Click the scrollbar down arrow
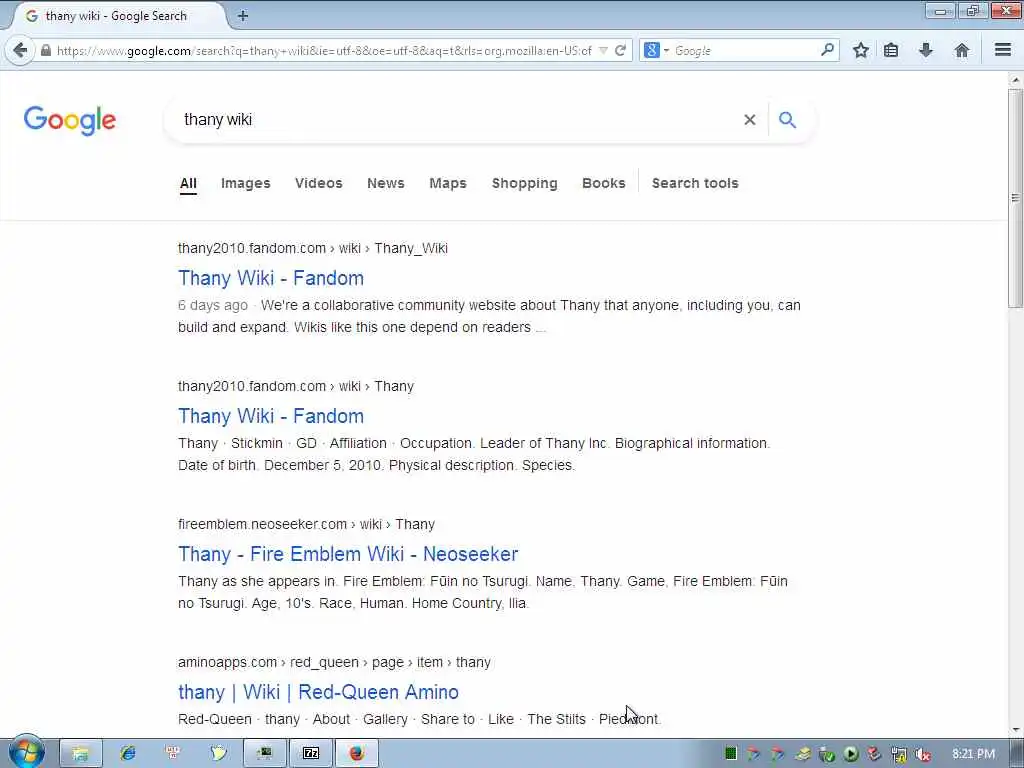 [x=1015, y=730]
